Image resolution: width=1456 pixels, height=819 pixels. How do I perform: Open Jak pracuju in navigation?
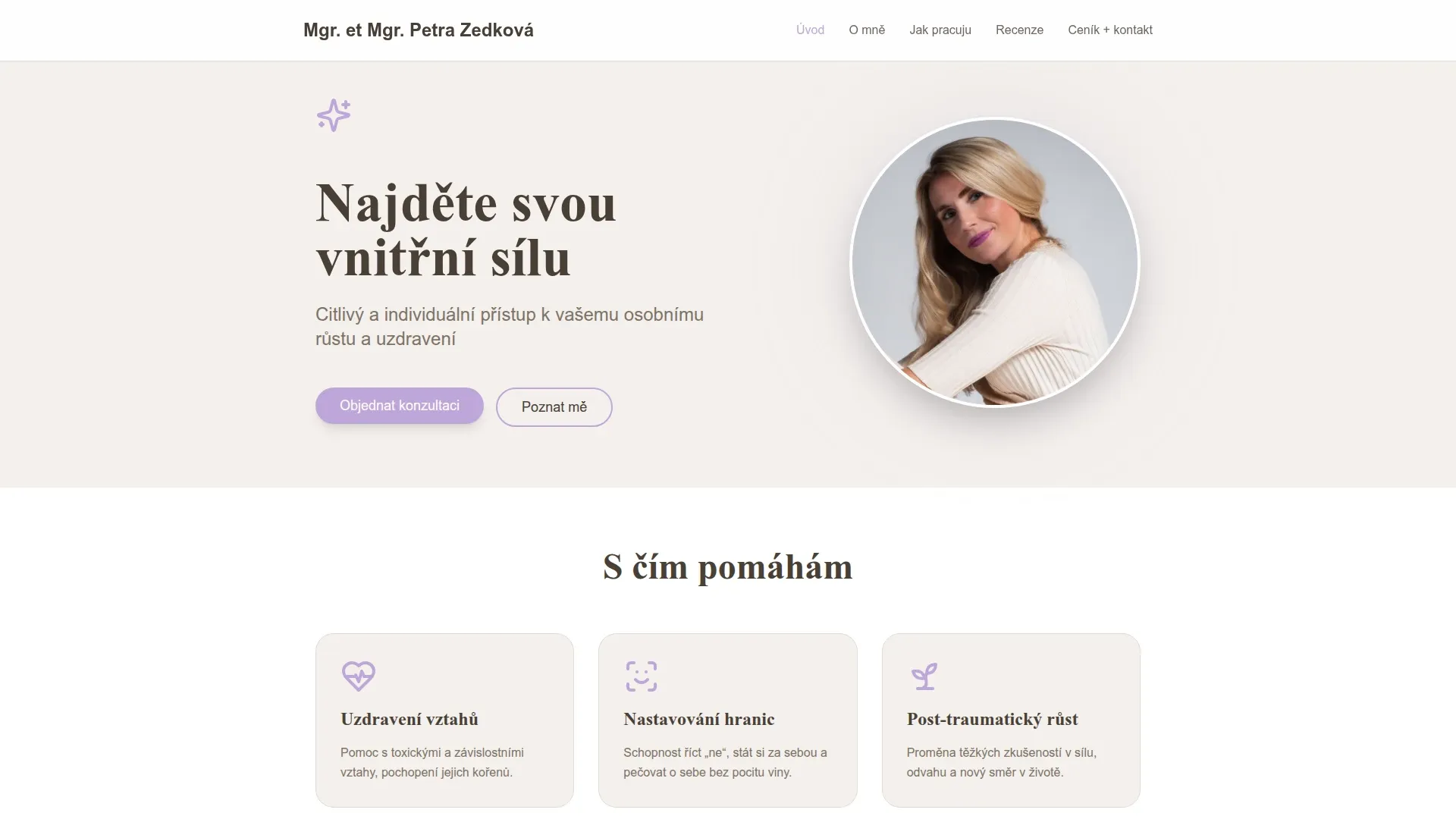940,30
